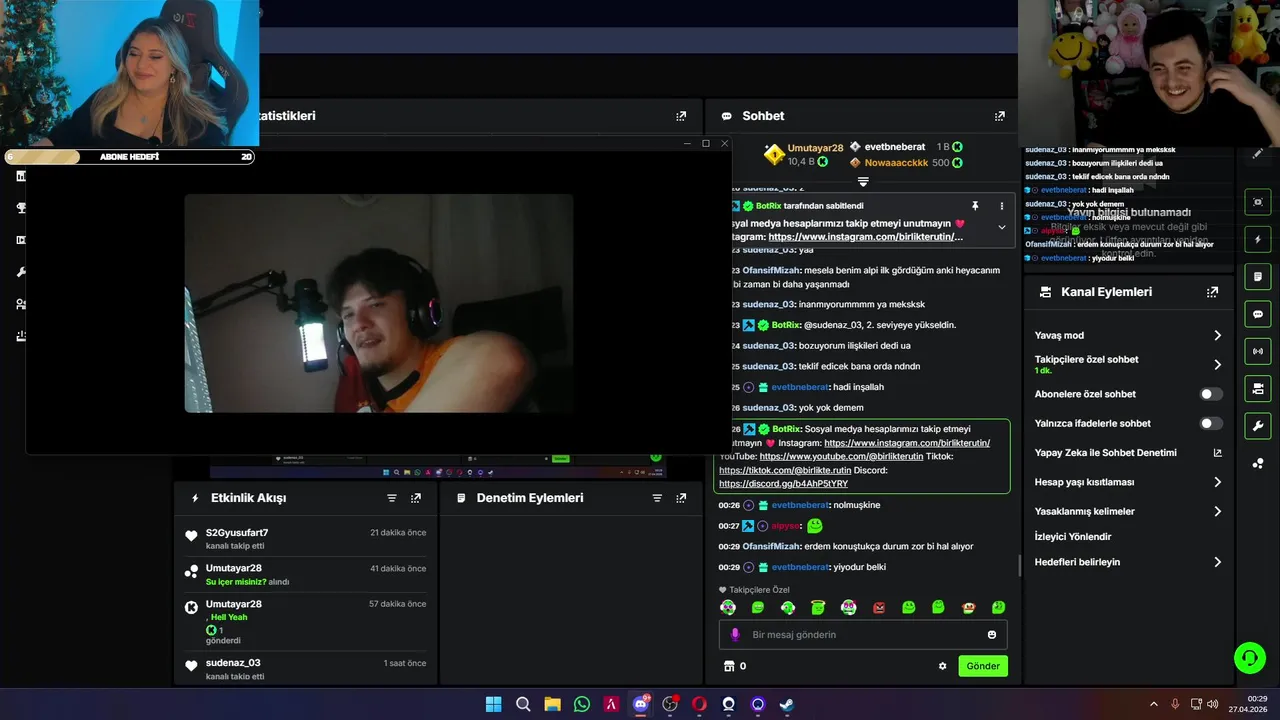Click the green support headset button
Viewport: 1280px width, 720px height.
click(1249, 657)
